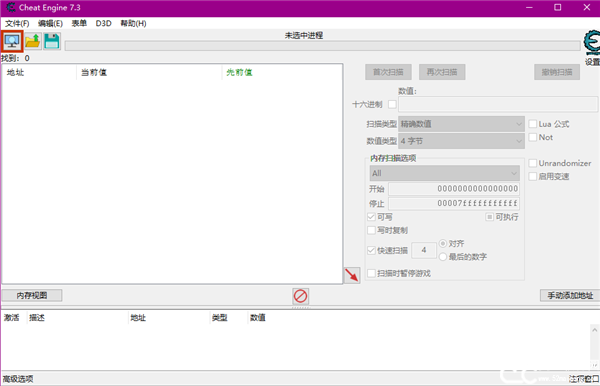Enable the 启用变速 speedhack checkbox
The image size is (600, 386).
pyautogui.click(x=533, y=176)
